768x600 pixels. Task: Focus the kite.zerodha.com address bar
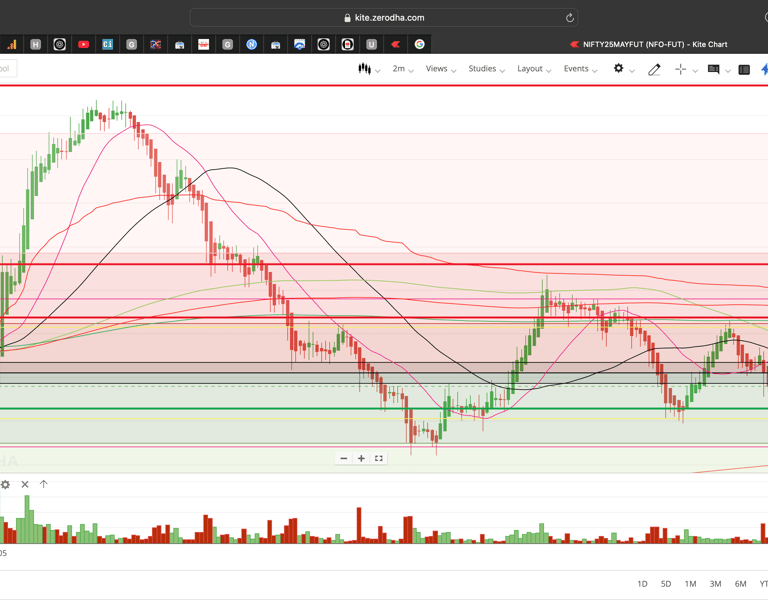(384, 18)
